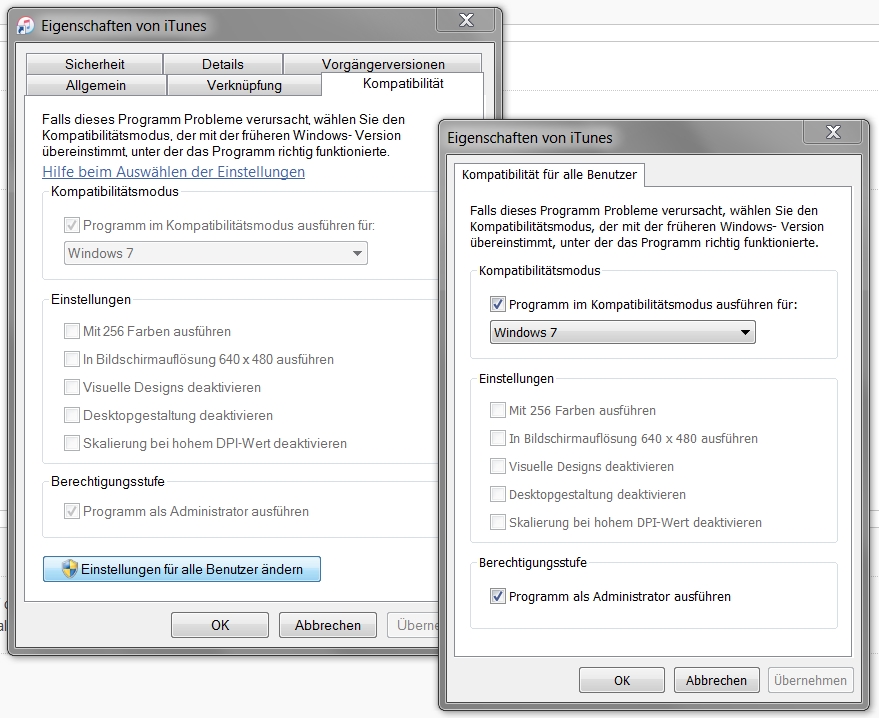Open the grayed Windows 7 dropdown in the back window
The width and height of the screenshot is (879, 718).
point(216,253)
